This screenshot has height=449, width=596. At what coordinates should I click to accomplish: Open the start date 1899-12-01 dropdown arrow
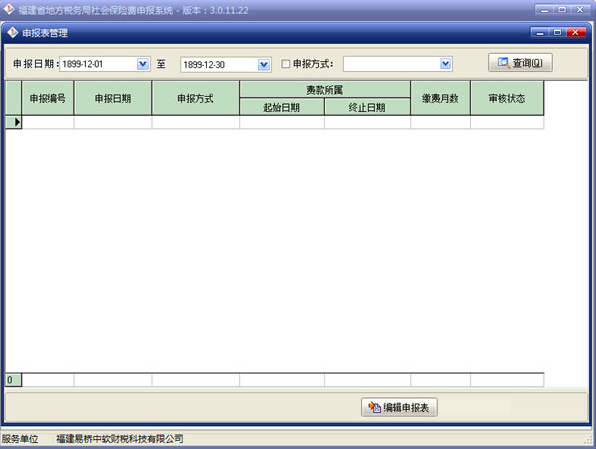(143, 64)
